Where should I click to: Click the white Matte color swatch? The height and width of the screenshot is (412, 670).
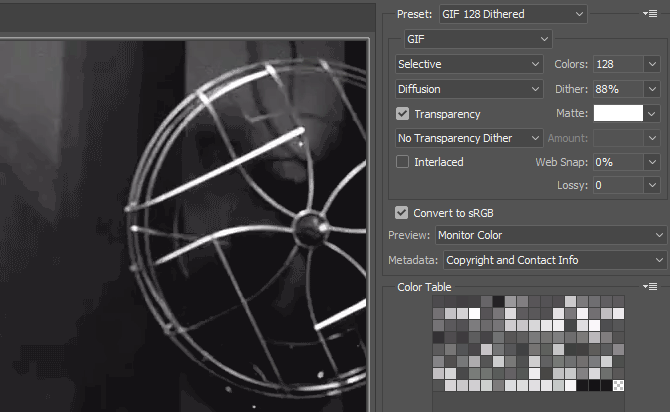(618, 113)
